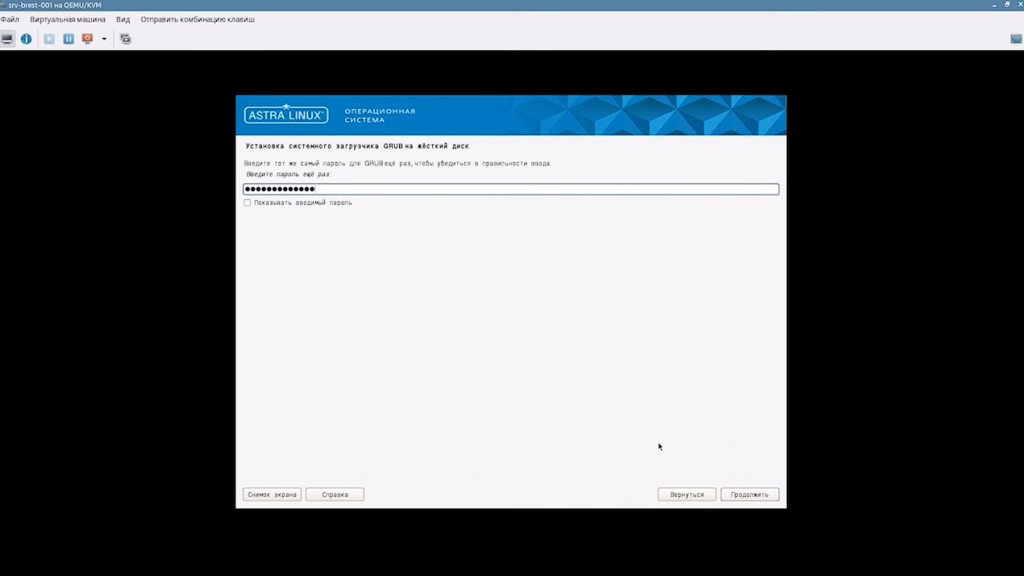Image resolution: width=1024 pixels, height=576 pixels.
Task: Click the Снимок экрана button
Action: [x=272, y=495]
